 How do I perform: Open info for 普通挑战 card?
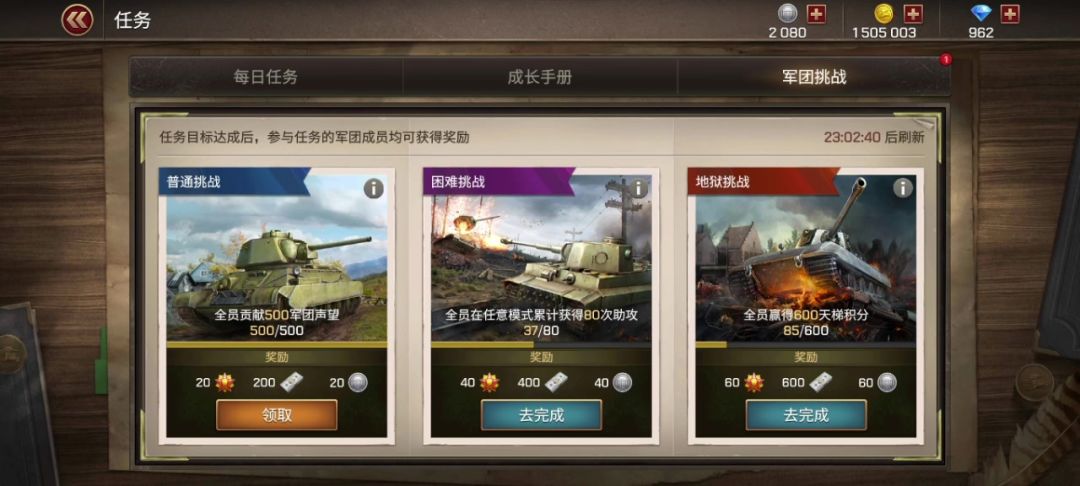tap(373, 188)
